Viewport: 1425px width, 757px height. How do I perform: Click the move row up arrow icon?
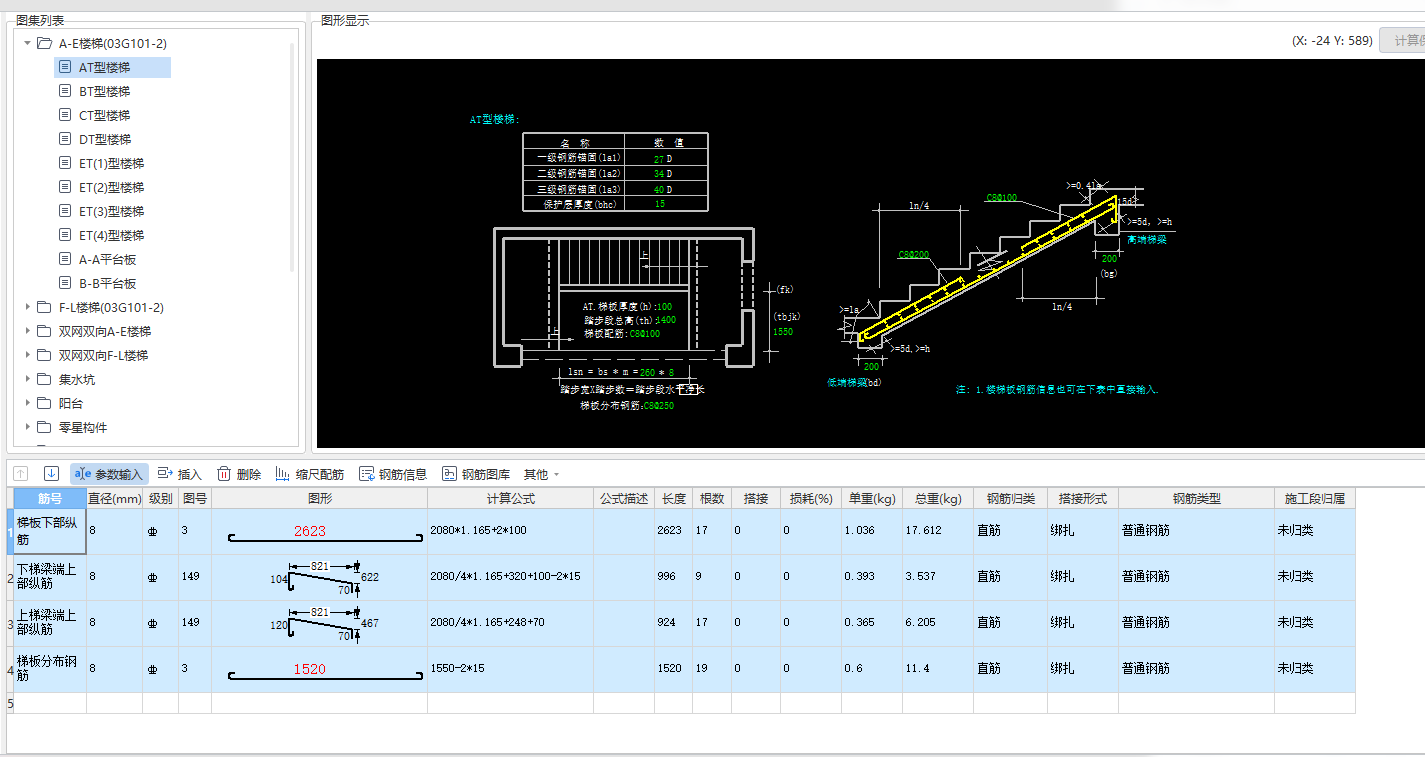pyautogui.click(x=21, y=474)
